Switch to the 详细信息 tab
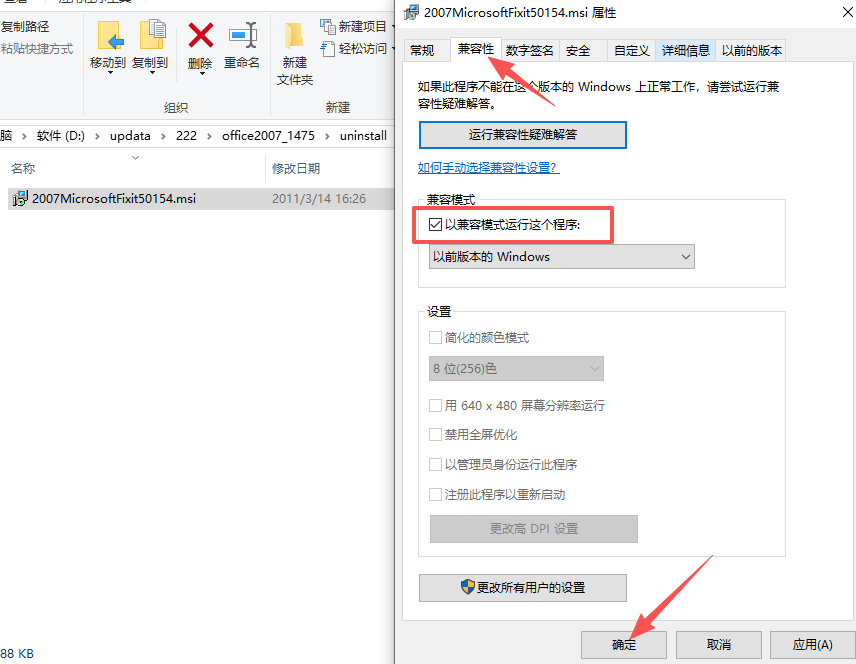 [x=686, y=51]
